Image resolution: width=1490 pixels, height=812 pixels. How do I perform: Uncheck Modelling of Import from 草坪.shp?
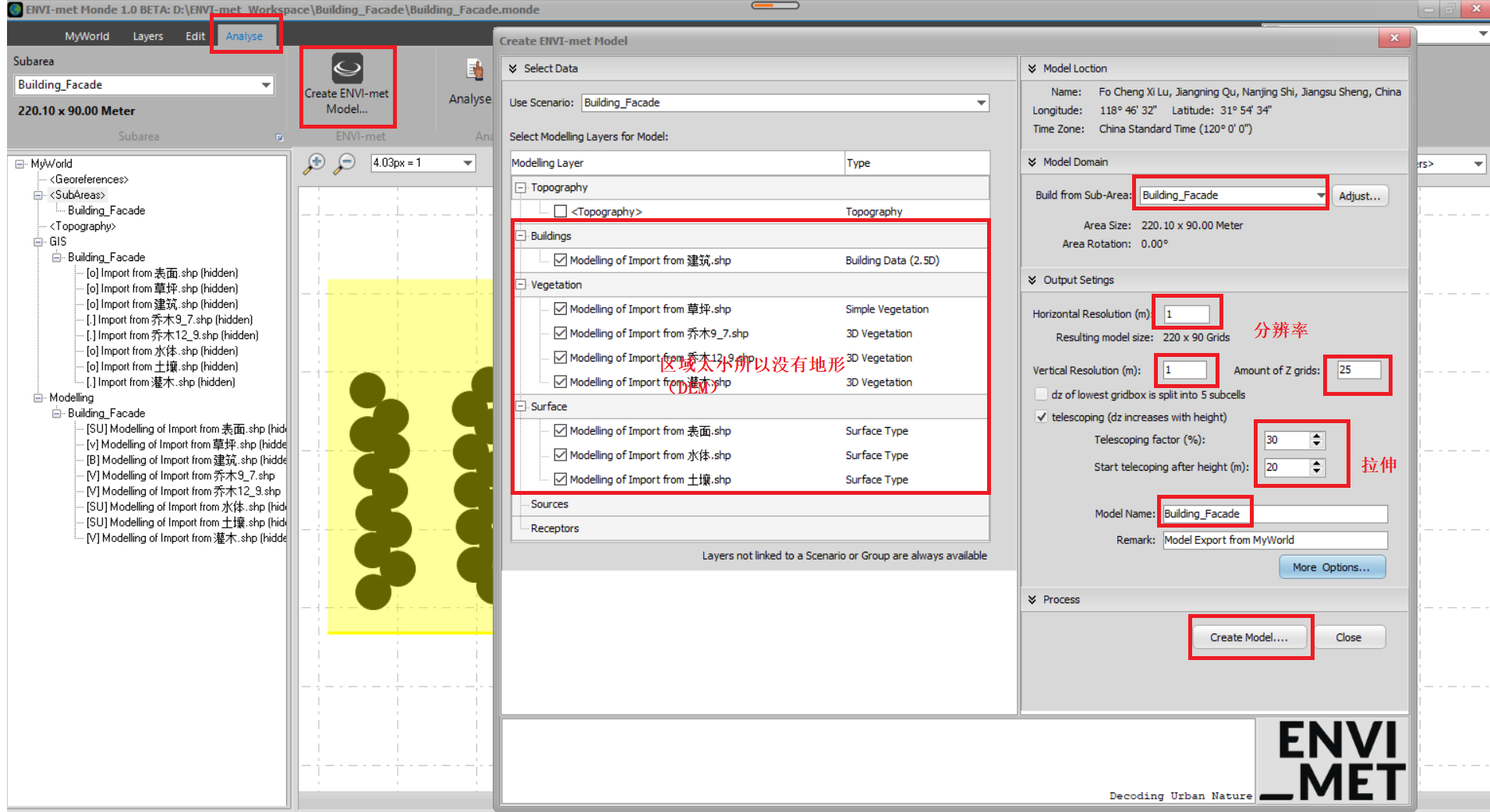coord(561,309)
